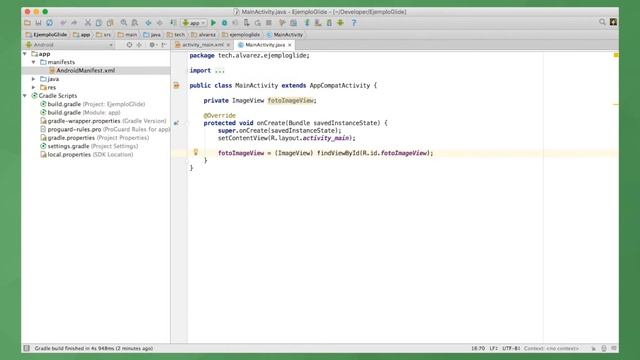Screen dimensions: 640x360
Task: Select AndroidManifest.xml in the tree
Action: pyautogui.click(x=85, y=71)
